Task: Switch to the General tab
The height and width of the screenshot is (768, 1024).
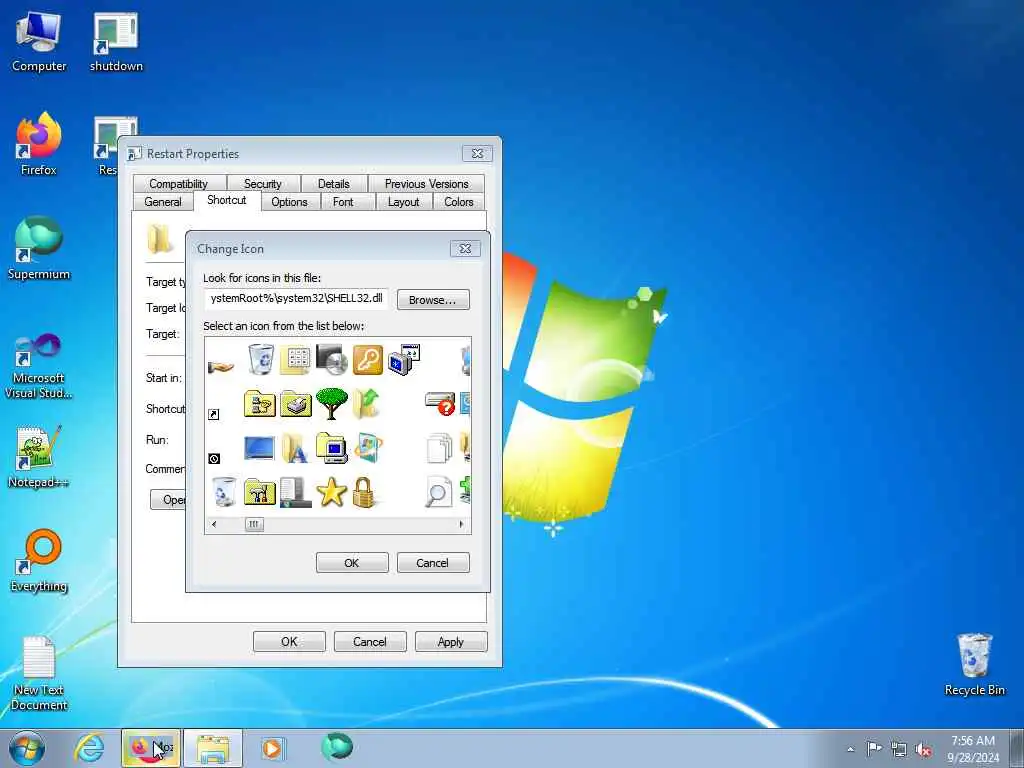Action: click(x=163, y=202)
